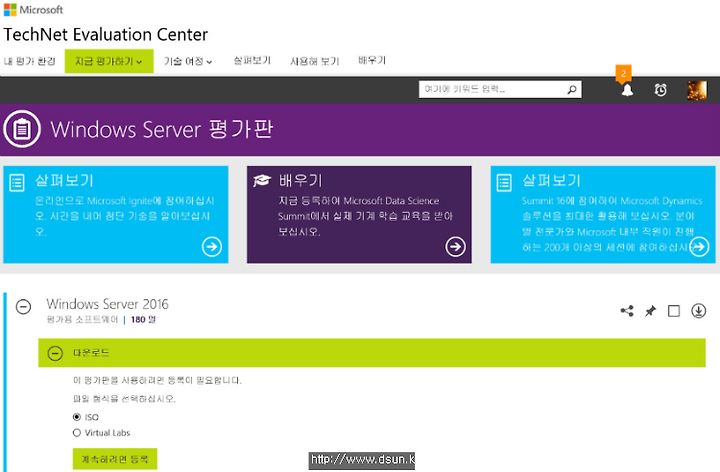Click the alarm clock reminder icon

tap(660, 90)
